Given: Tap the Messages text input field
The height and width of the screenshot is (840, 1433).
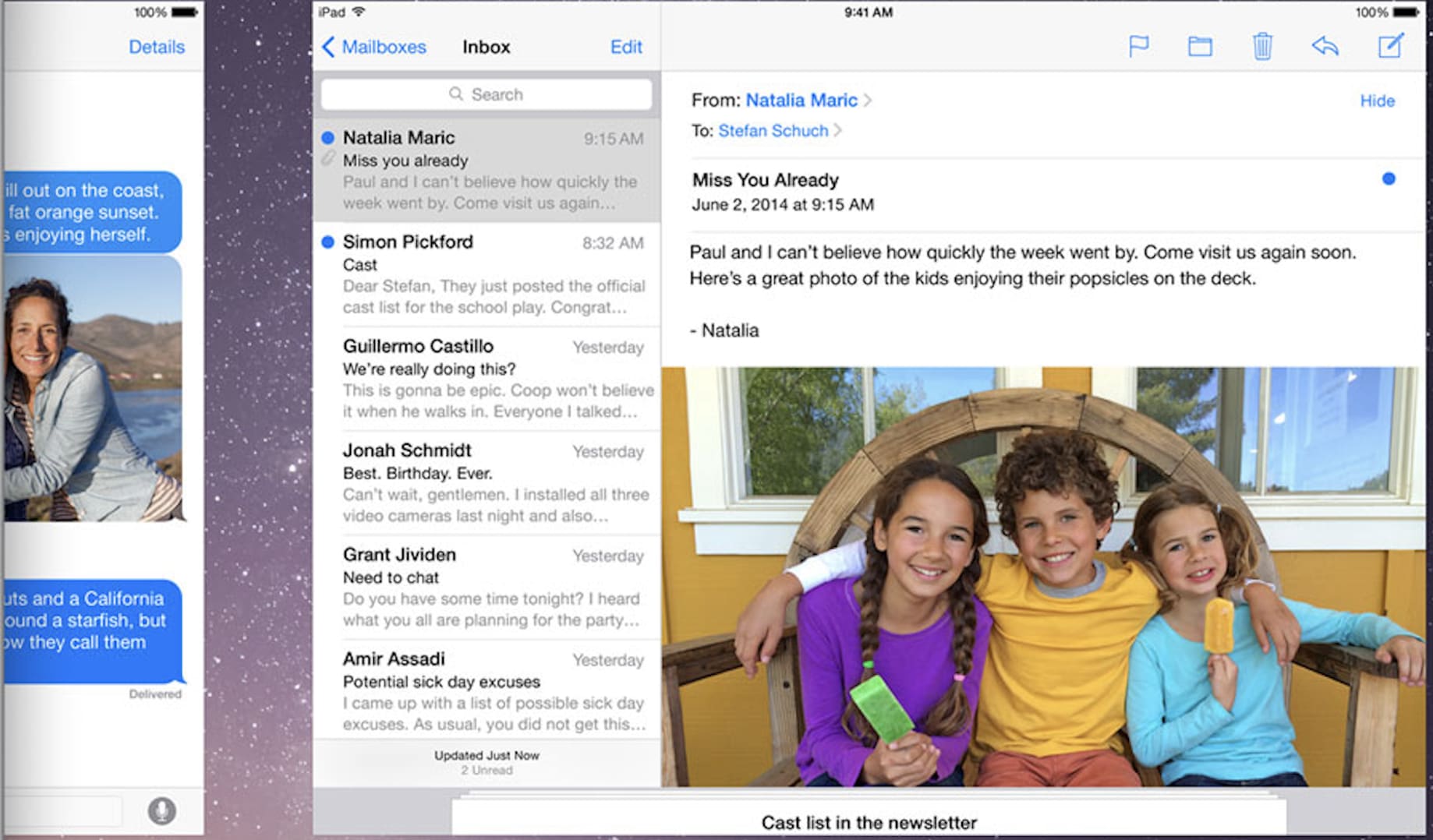Looking at the screenshot, I should tap(62, 810).
